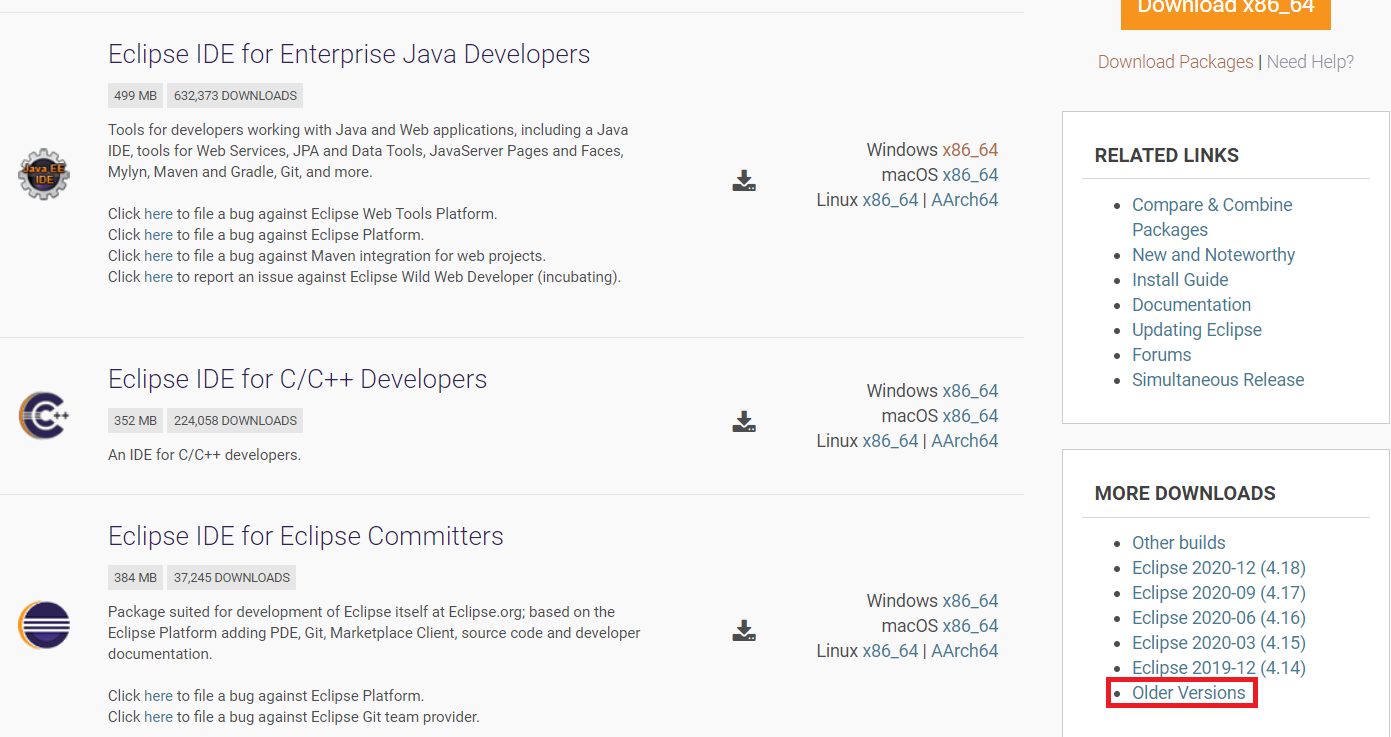The height and width of the screenshot is (737, 1391).
Task: Click the 37,245 DOWNLOADS badge
Action: [231, 578]
